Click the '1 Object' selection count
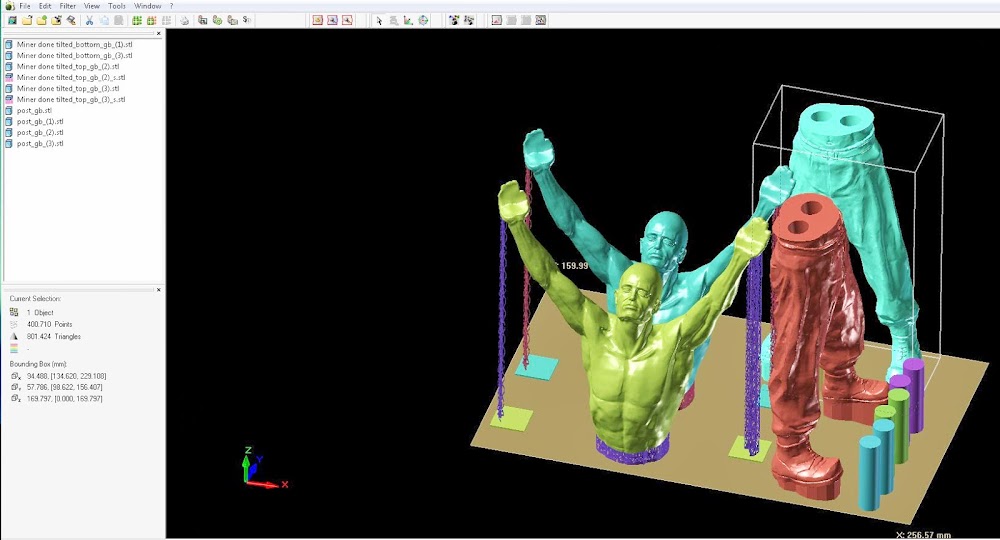The width and height of the screenshot is (1000, 540). (x=40, y=312)
